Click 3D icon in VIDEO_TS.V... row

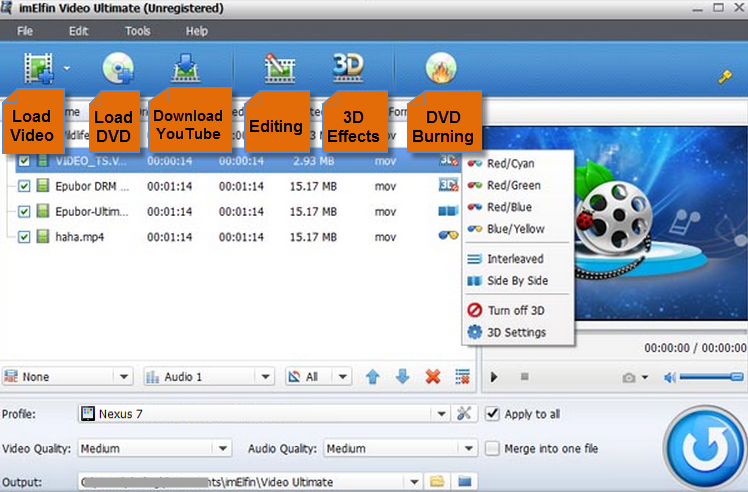(448, 160)
